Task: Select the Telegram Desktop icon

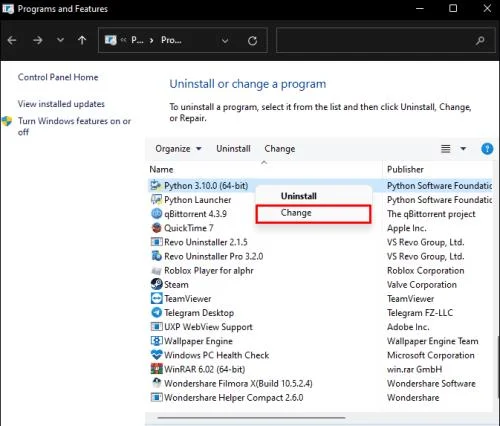Action: point(156,312)
